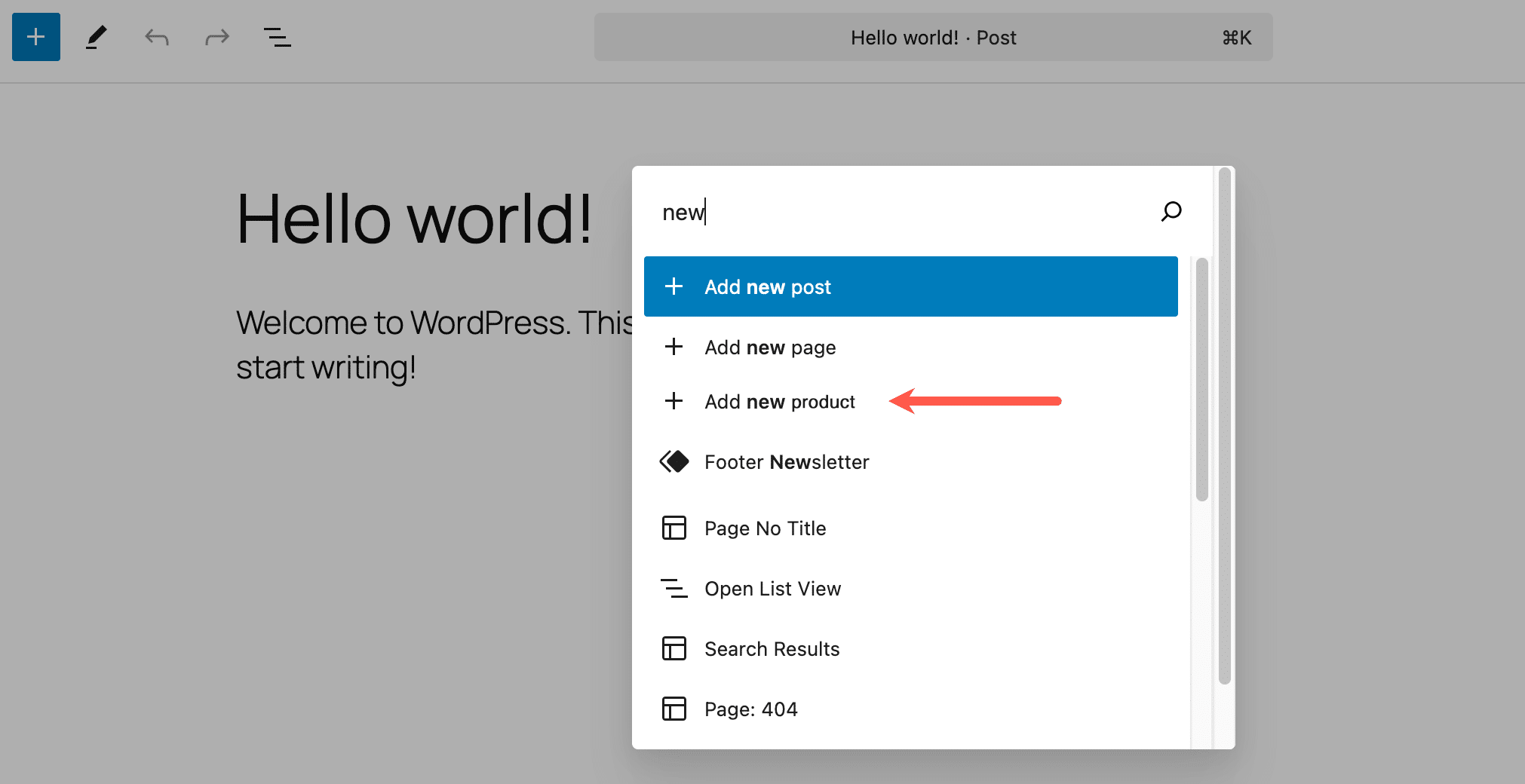The width and height of the screenshot is (1525, 784).
Task: Click the page icon beside Page No Title
Action: (674, 528)
